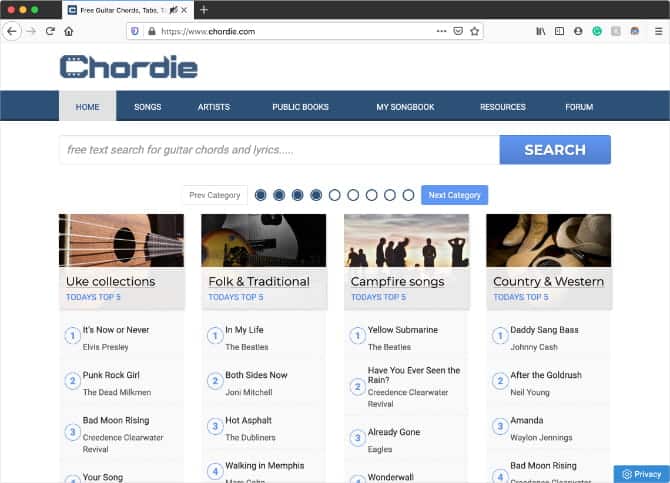Click the chords and lyrics search field

point(279,150)
